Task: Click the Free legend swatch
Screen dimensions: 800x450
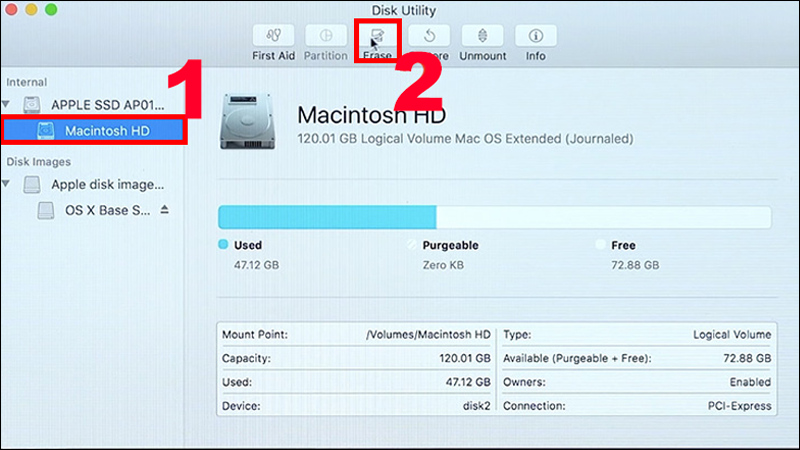Action: click(601, 244)
